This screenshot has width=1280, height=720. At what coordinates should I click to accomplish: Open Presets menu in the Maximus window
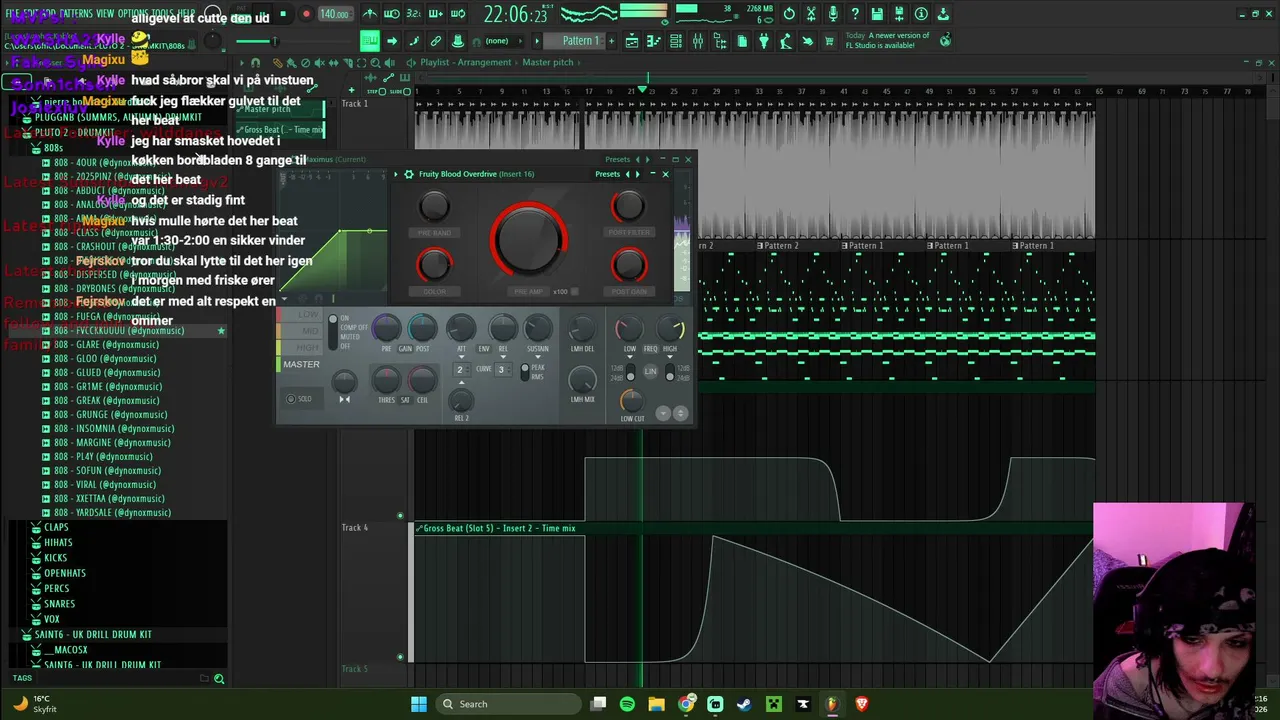[x=618, y=159]
